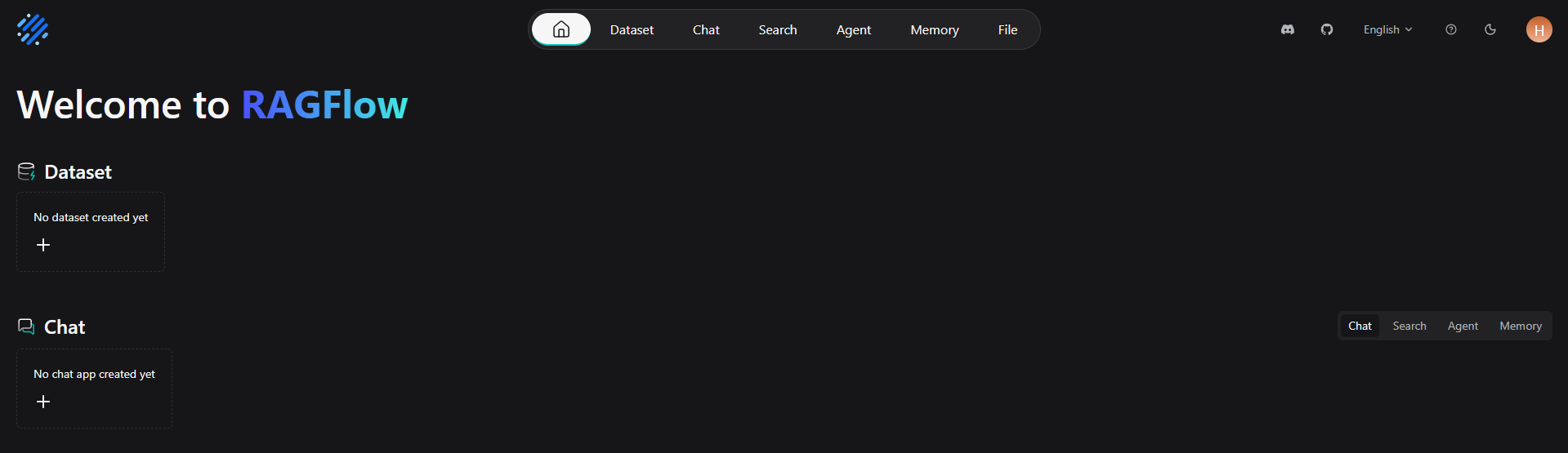Switch to the Search segment on the right
This screenshot has height=453, width=1568.
(1409, 326)
